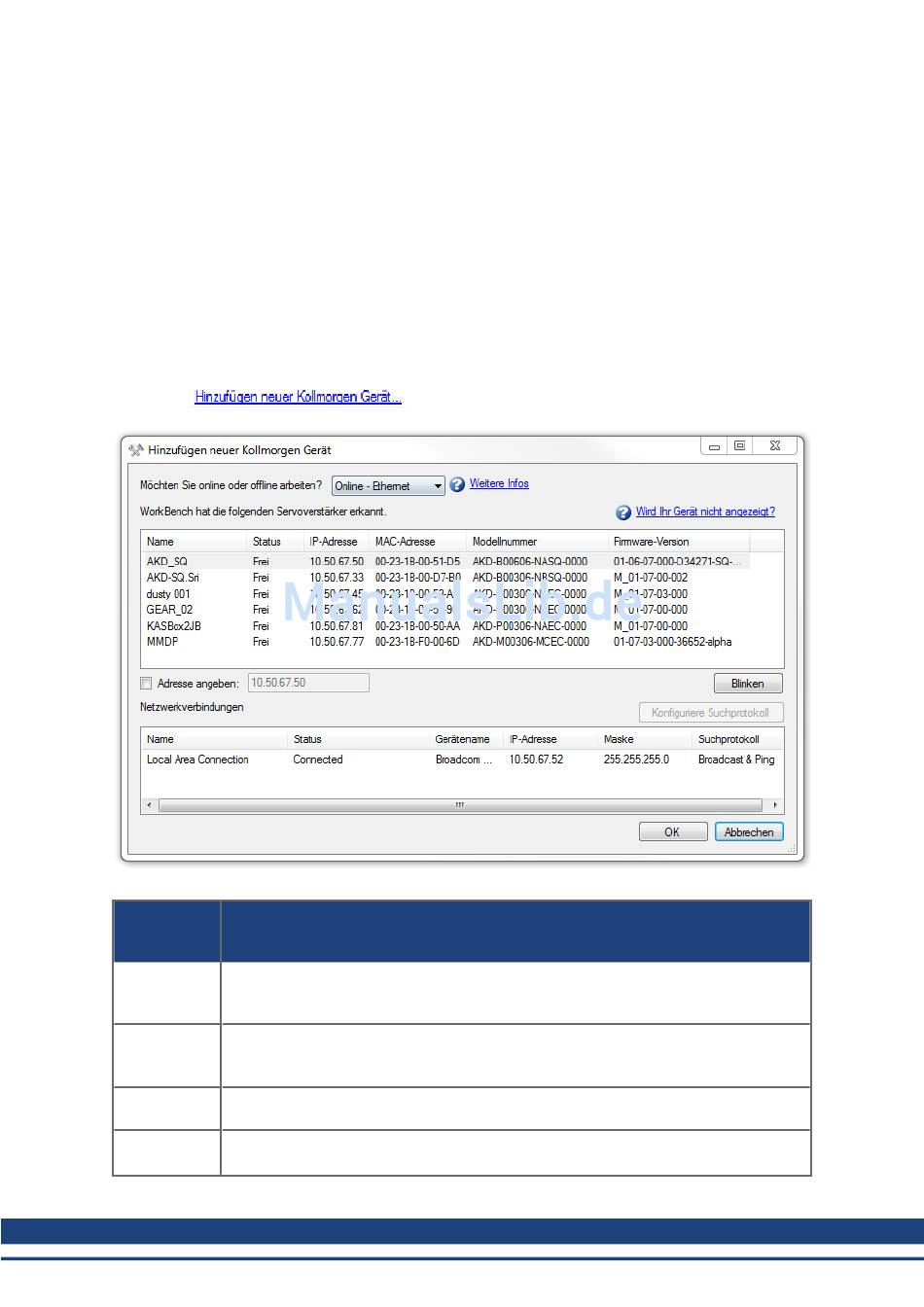Select the KASBox2JB device in list
The height and width of the screenshot is (1307, 924).
(x=173, y=626)
